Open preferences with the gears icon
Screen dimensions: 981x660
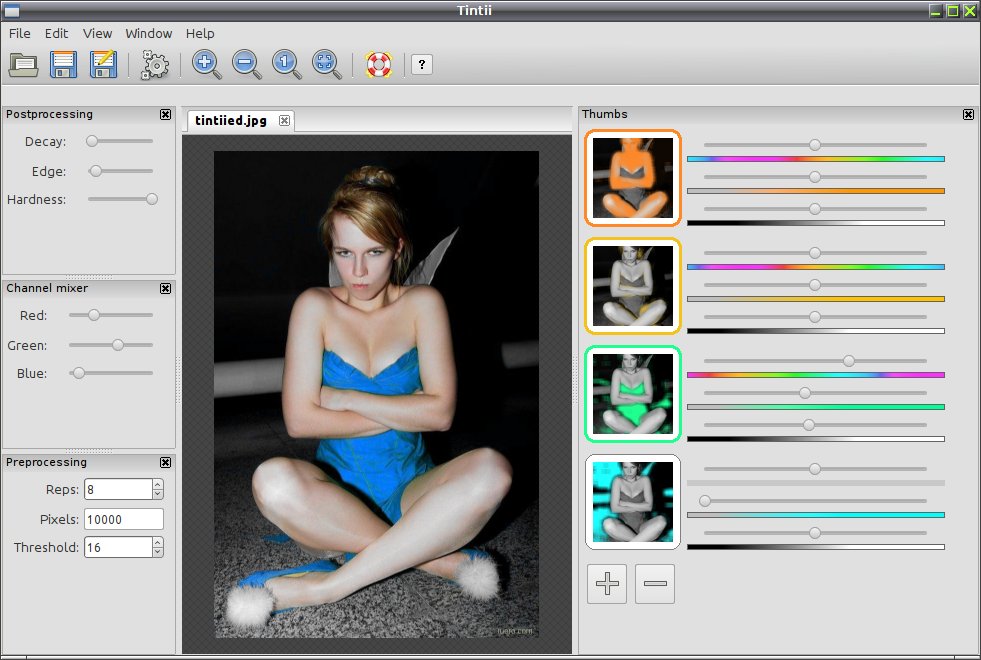pos(155,64)
